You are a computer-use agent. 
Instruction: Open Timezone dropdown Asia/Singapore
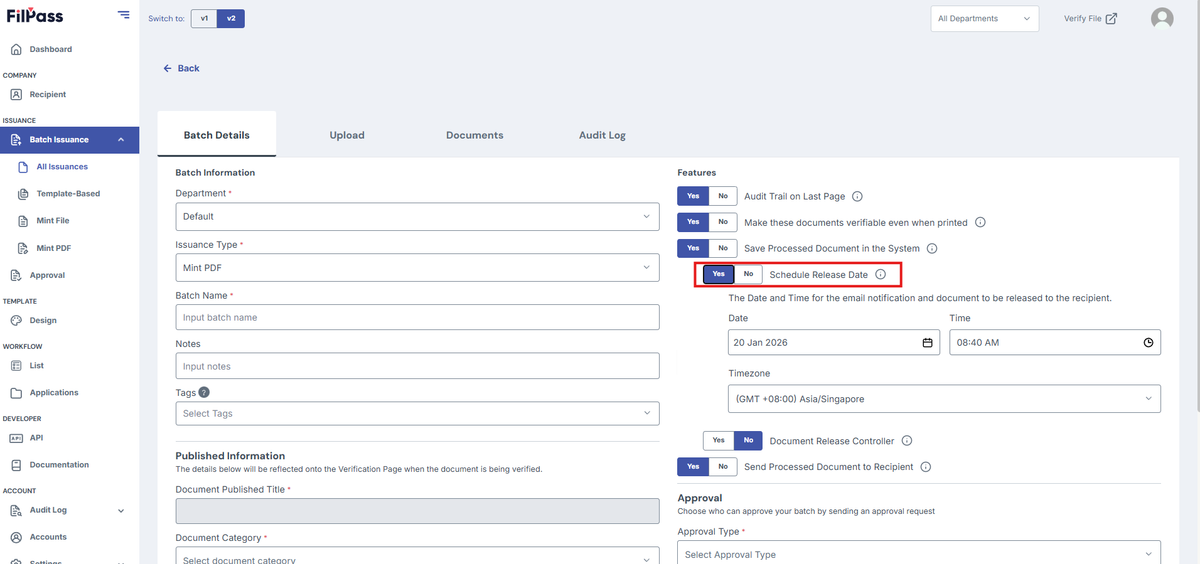[x=944, y=399]
